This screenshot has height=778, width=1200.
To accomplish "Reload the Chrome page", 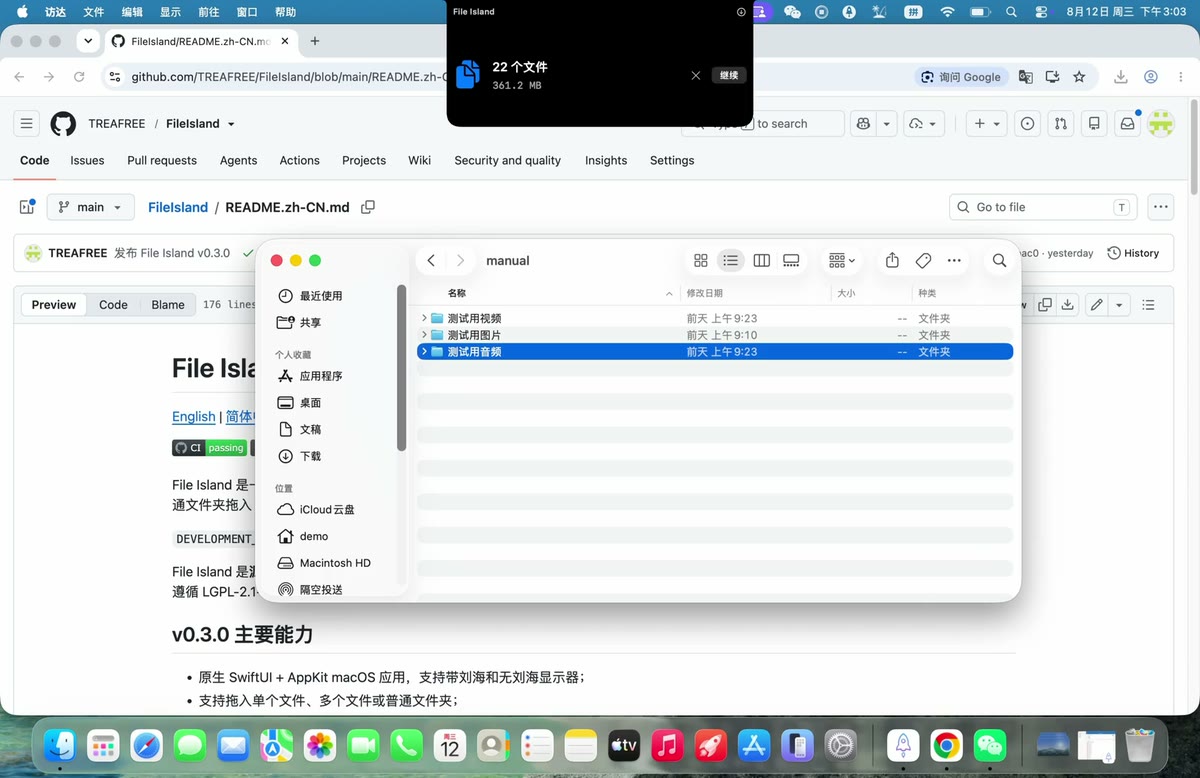I will click(79, 77).
